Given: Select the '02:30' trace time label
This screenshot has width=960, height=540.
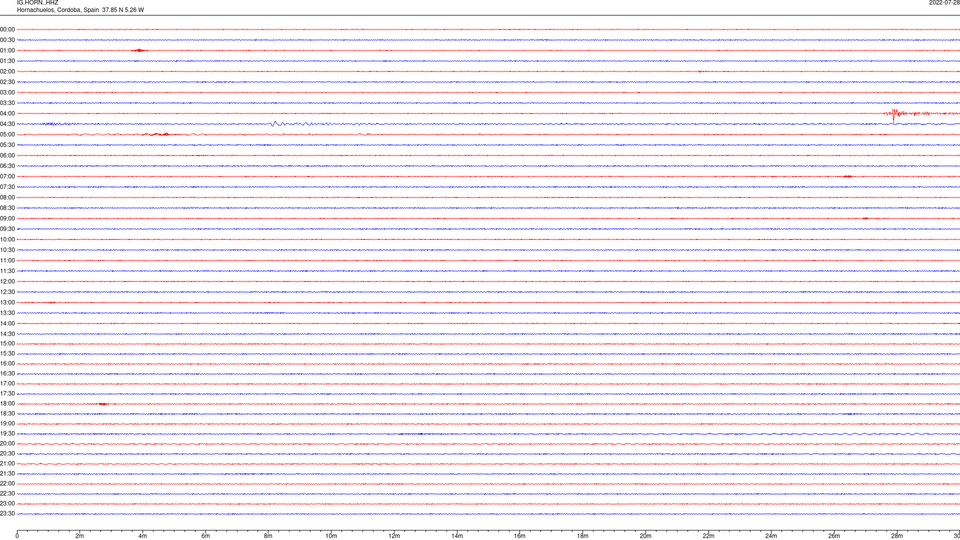Looking at the screenshot, I should click(7, 82).
